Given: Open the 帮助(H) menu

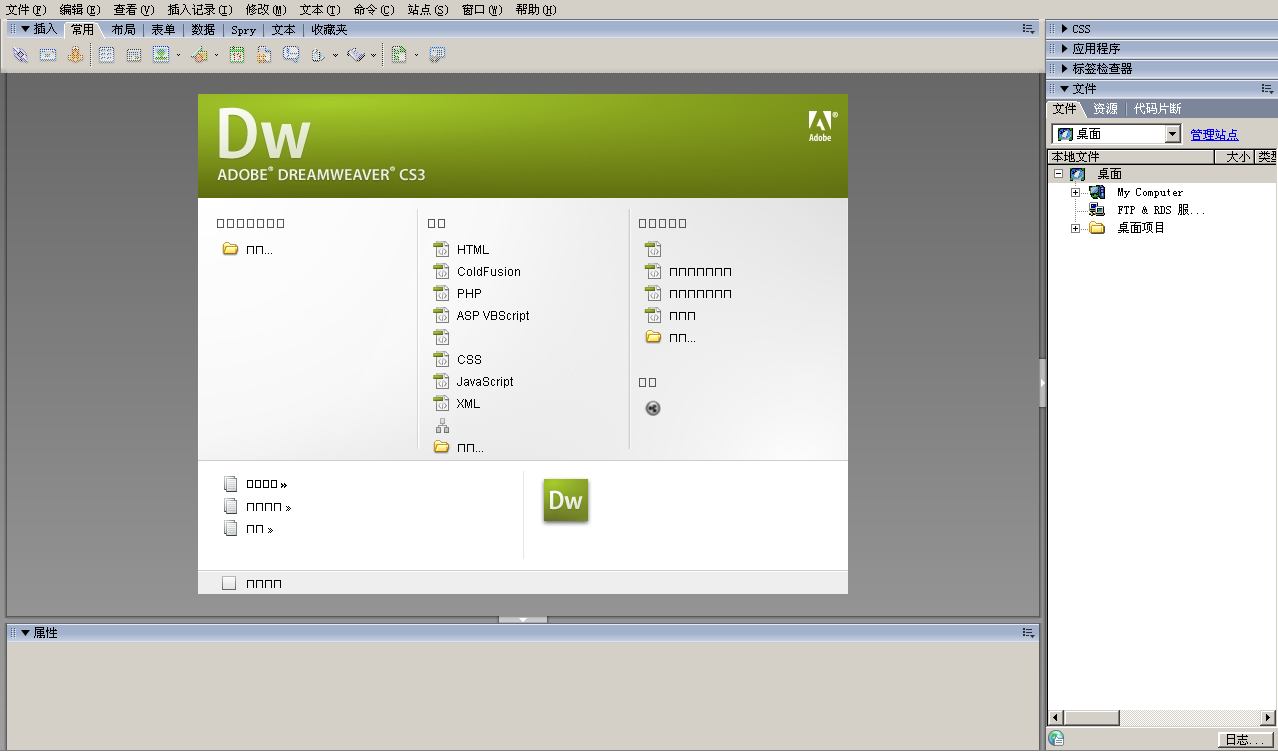Looking at the screenshot, I should (536, 9).
